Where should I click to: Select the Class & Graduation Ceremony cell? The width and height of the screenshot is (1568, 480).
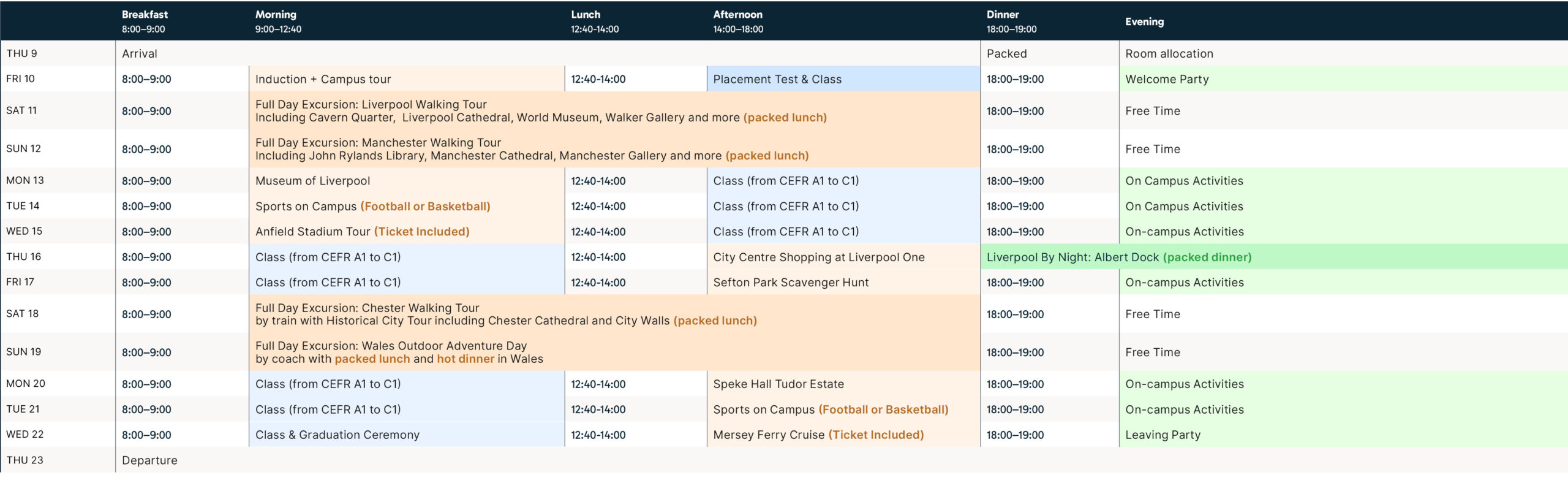337,435
